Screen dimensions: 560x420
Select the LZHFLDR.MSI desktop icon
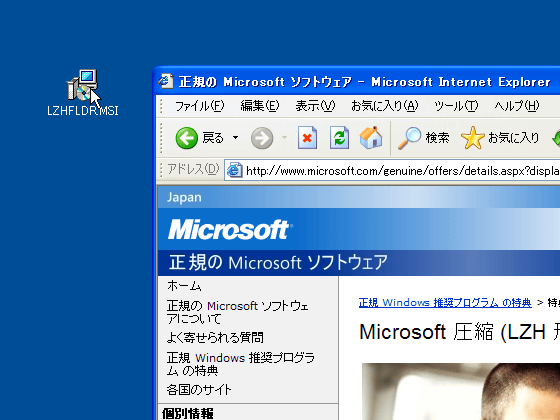82,93
